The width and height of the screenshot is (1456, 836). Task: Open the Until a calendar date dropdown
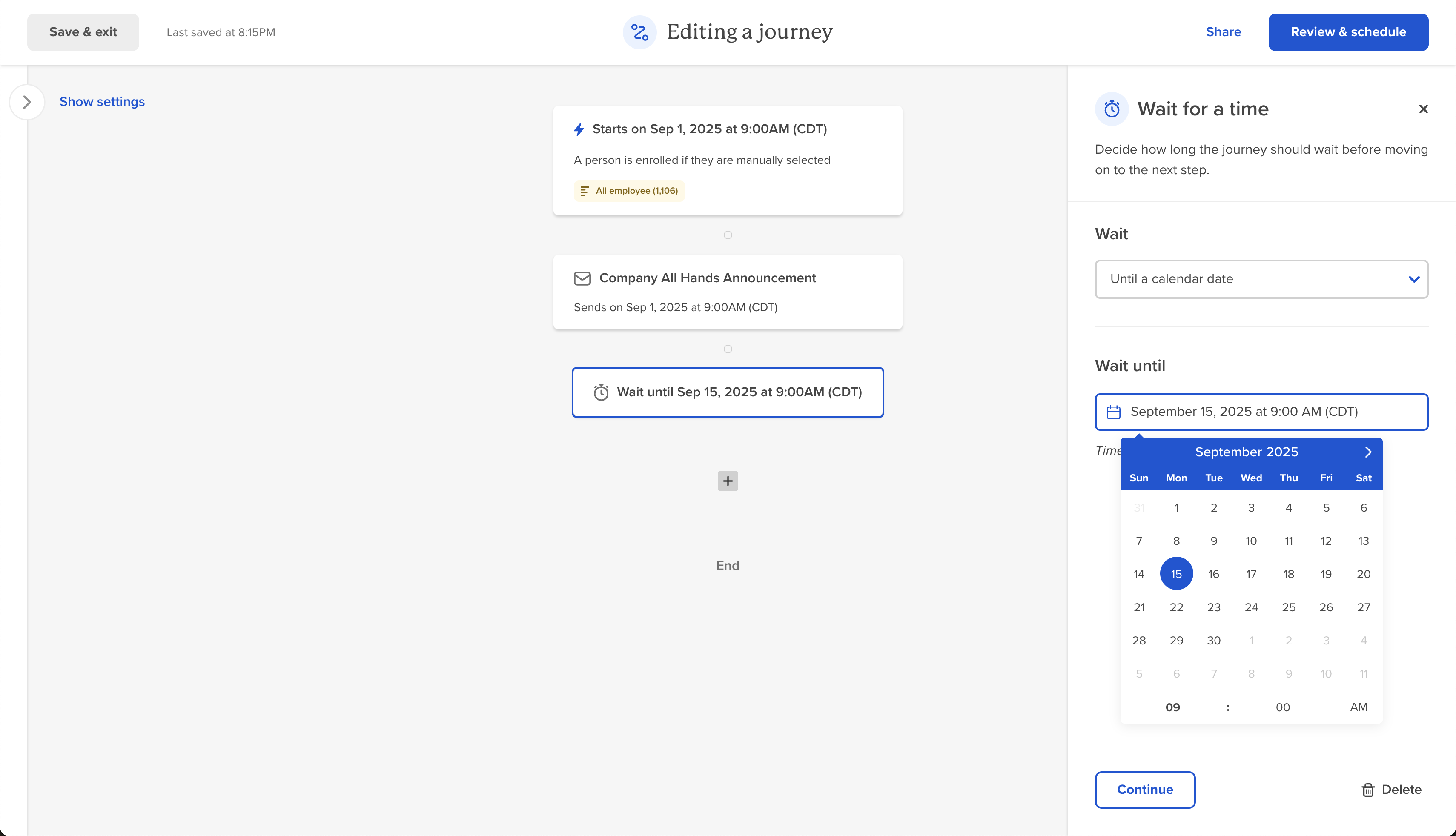pyautogui.click(x=1261, y=279)
